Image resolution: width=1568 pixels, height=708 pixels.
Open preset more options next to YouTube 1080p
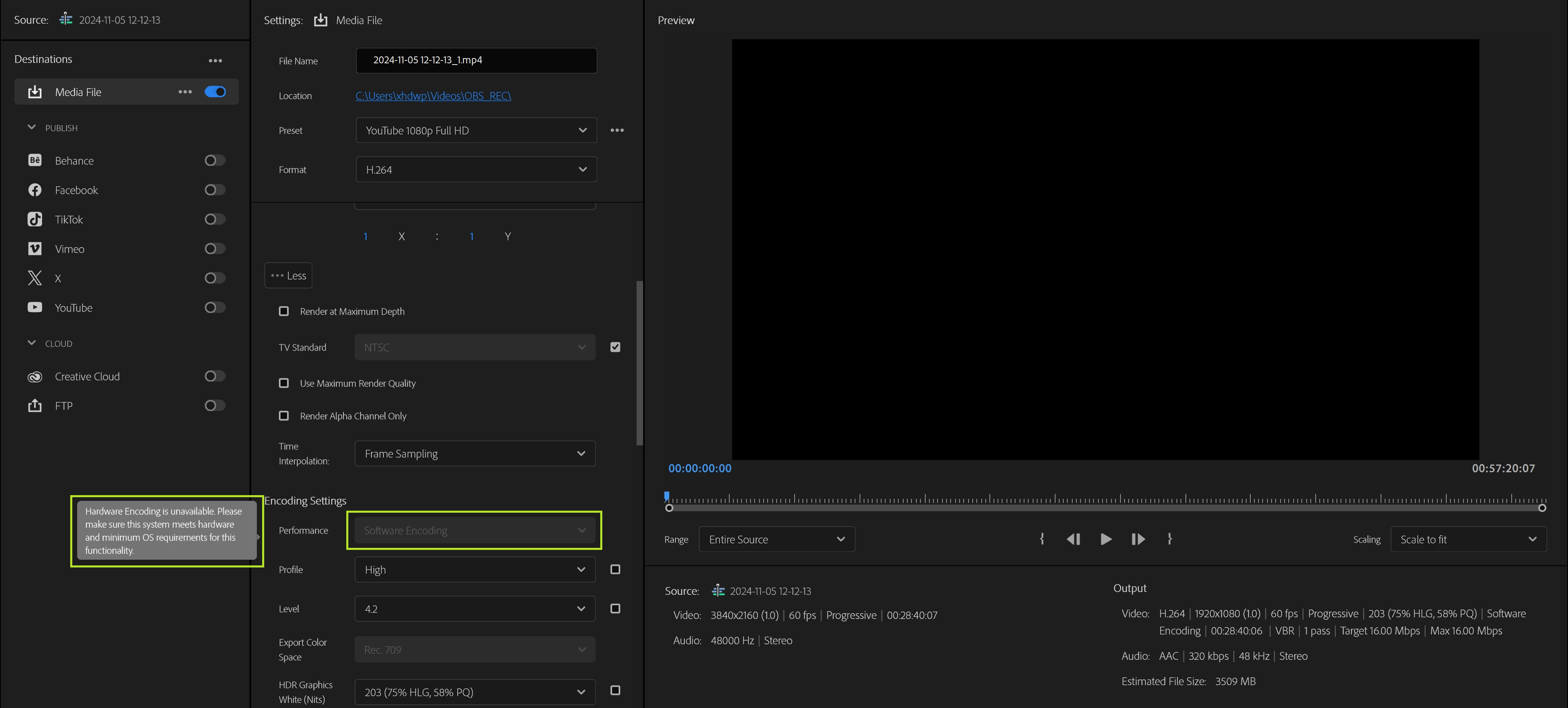(617, 130)
